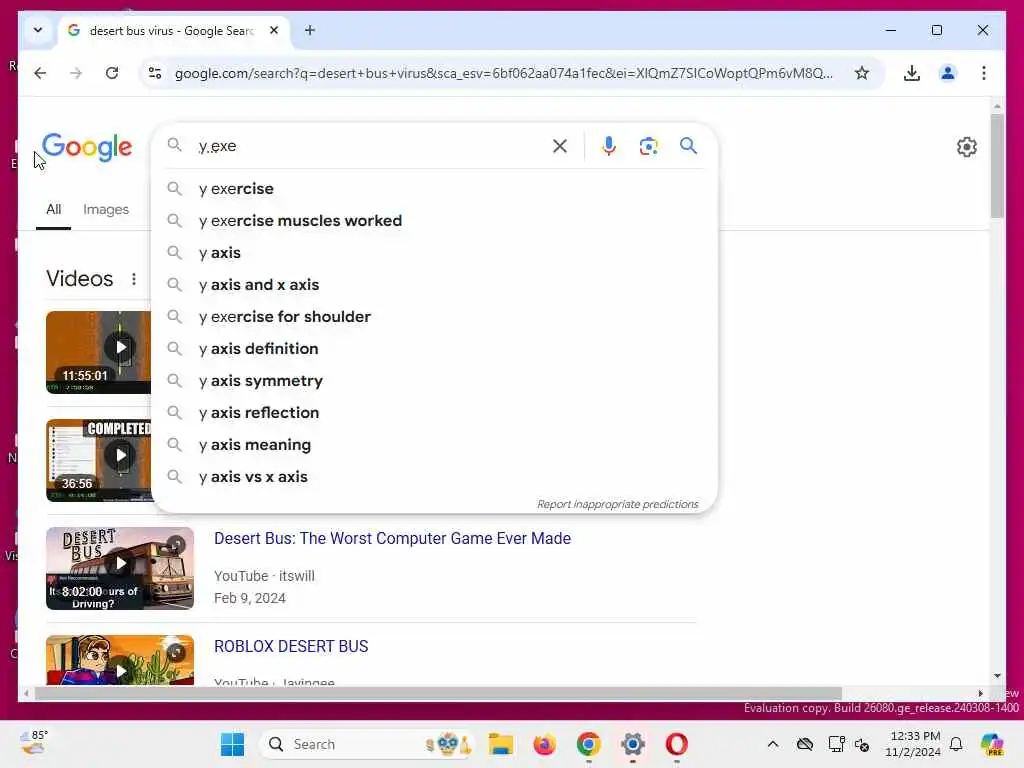The image size is (1024, 768).
Task: Open the taskbar clock and date
Action: coord(912,744)
